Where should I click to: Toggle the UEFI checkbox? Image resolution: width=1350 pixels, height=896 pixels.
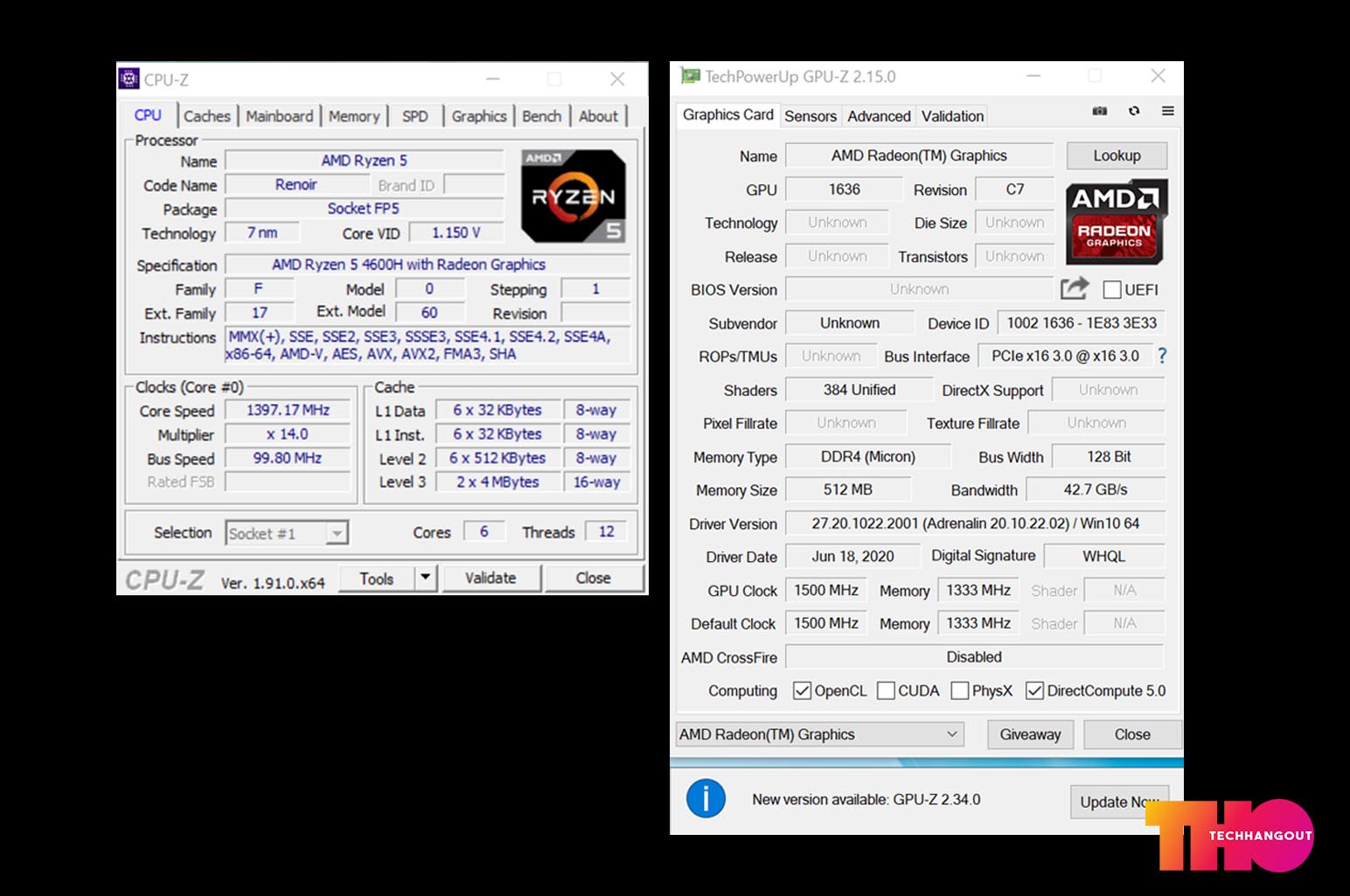[x=1112, y=289]
